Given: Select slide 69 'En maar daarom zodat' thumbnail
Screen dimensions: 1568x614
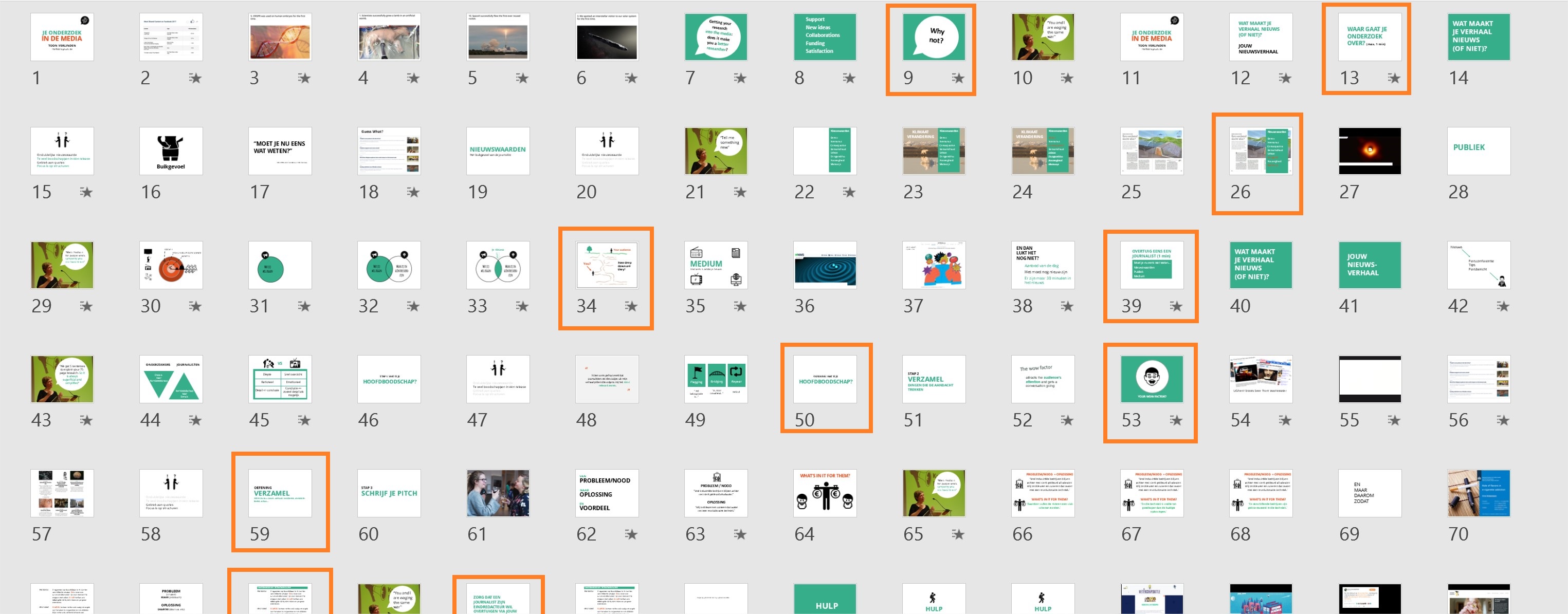Looking at the screenshot, I should point(1370,494).
